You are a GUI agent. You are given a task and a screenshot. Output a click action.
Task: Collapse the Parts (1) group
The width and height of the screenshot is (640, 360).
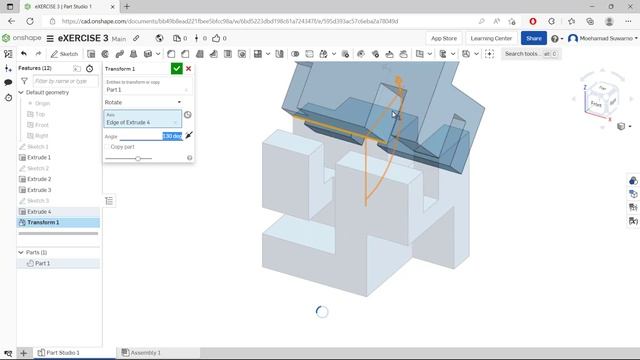pyautogui.click(x=21, y=253)
